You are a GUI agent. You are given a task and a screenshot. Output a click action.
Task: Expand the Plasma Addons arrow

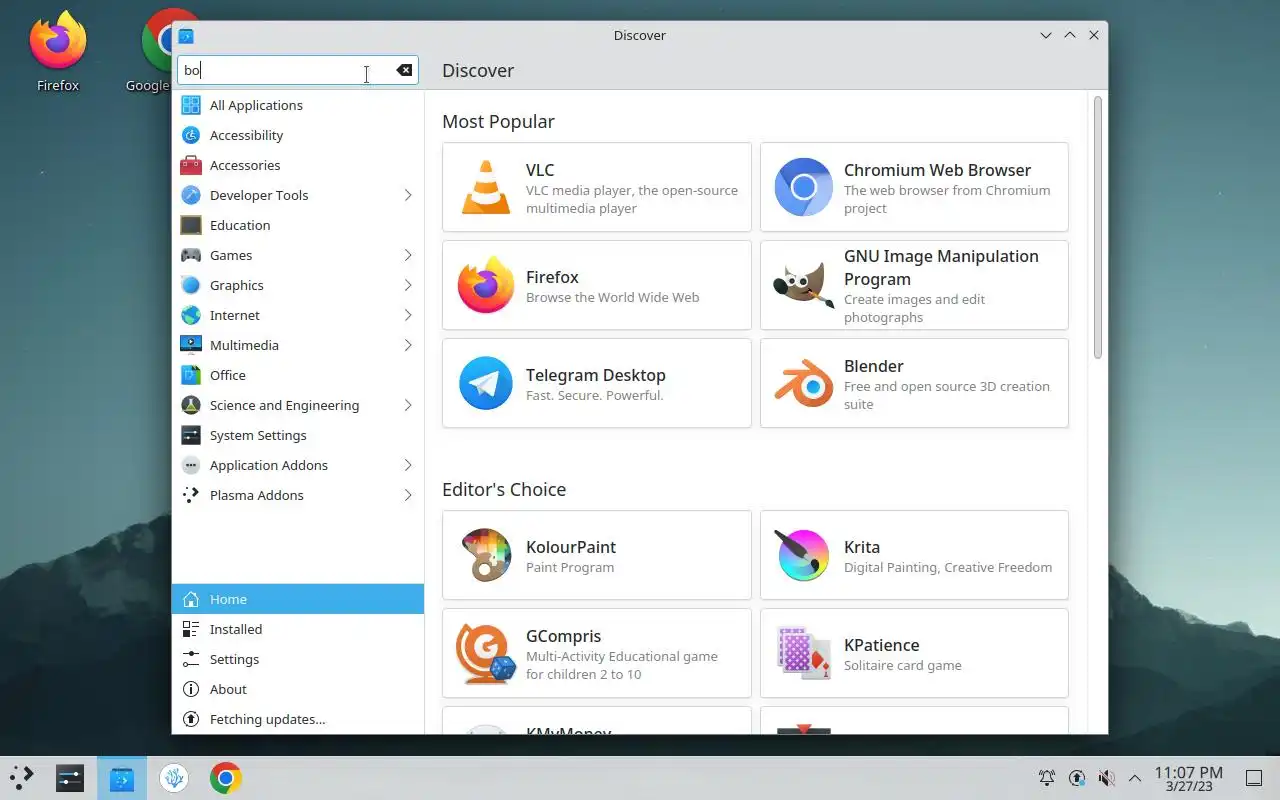408,495
